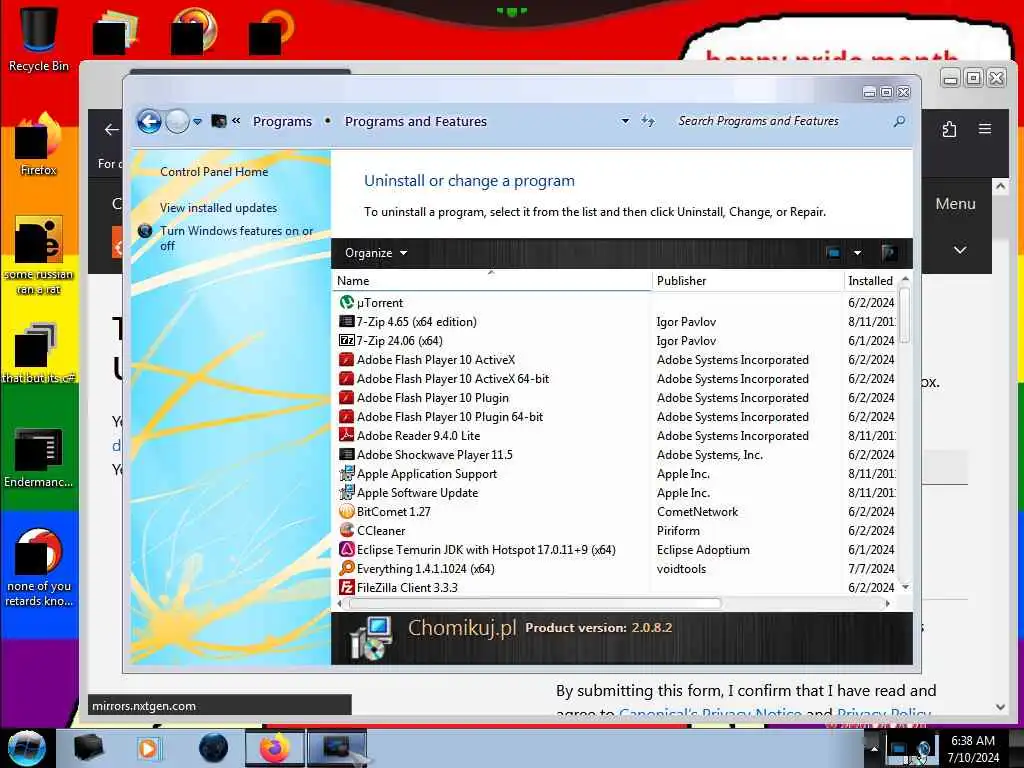Viewport: 1024px width, 768px height.
Task: Select the 7-Zip 24.06 (x64) icon
Action: (x=347, y=340)
